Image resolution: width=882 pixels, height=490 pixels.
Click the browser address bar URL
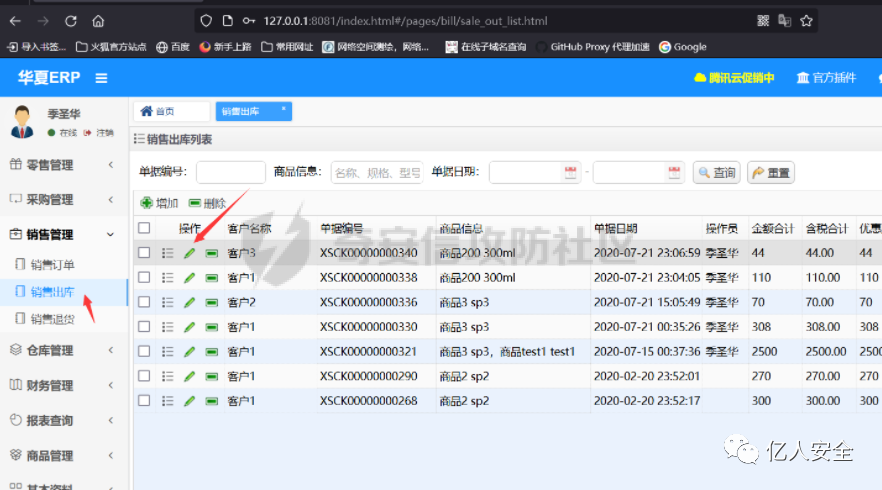point(405,21)
